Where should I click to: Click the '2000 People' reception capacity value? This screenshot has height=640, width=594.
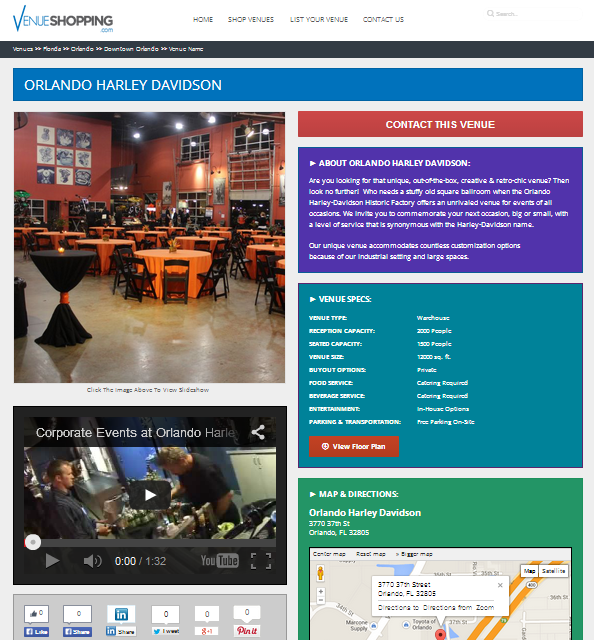click(434, 331)
